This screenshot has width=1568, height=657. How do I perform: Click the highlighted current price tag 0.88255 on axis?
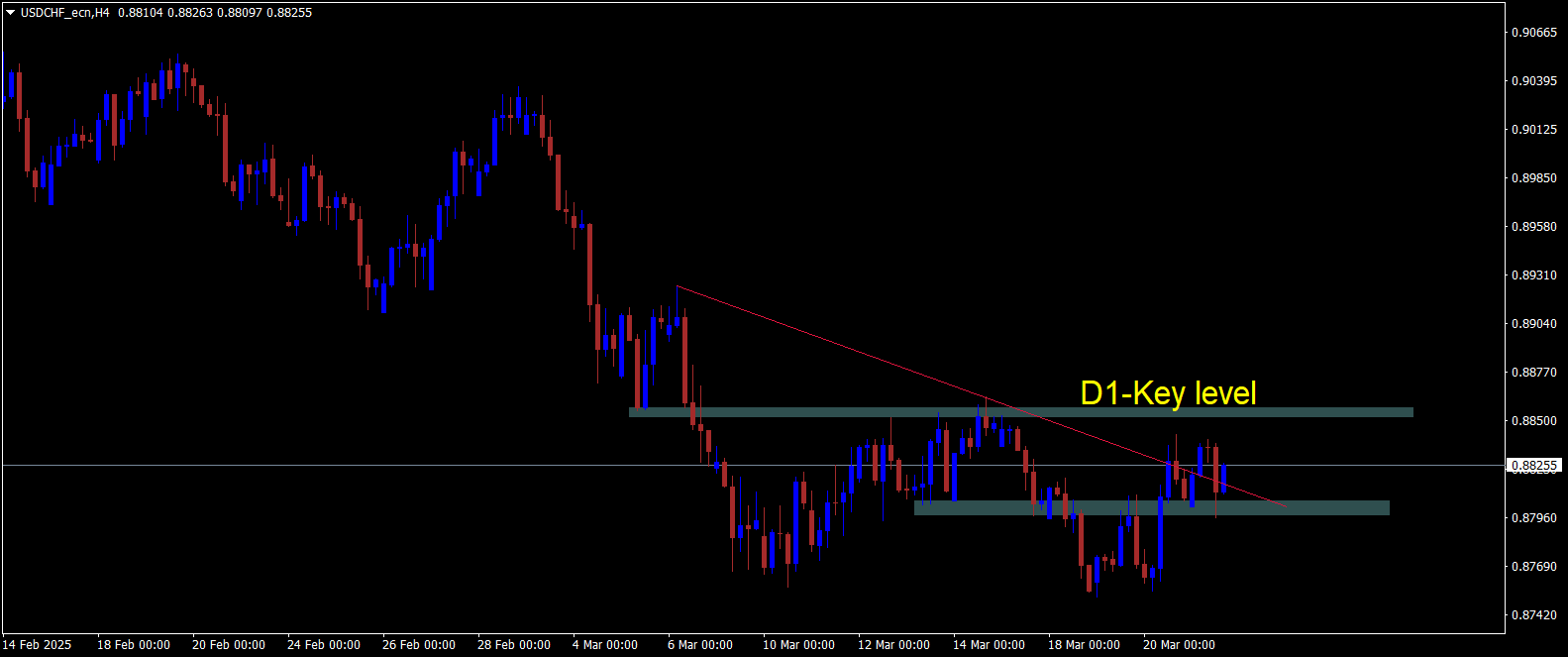[x=1533, y=465]
